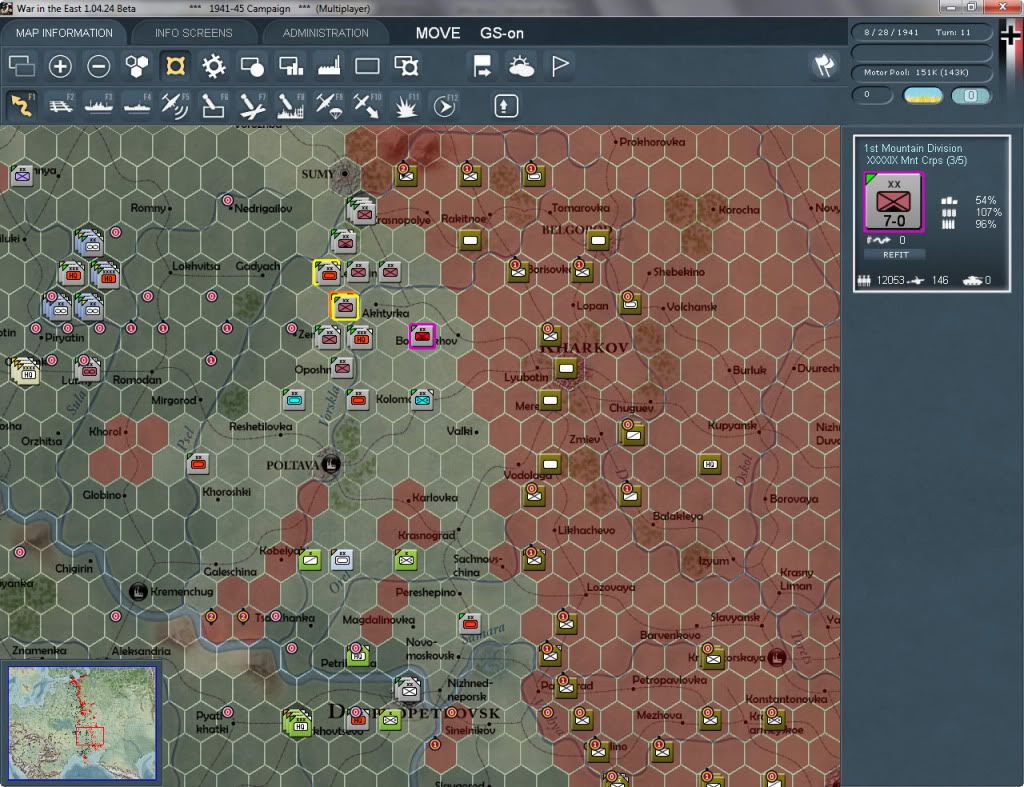The height and width of the screenshot is (787, 1024).
Task: Select the unit counter at Akhtyrka
Action: (344, 306)
